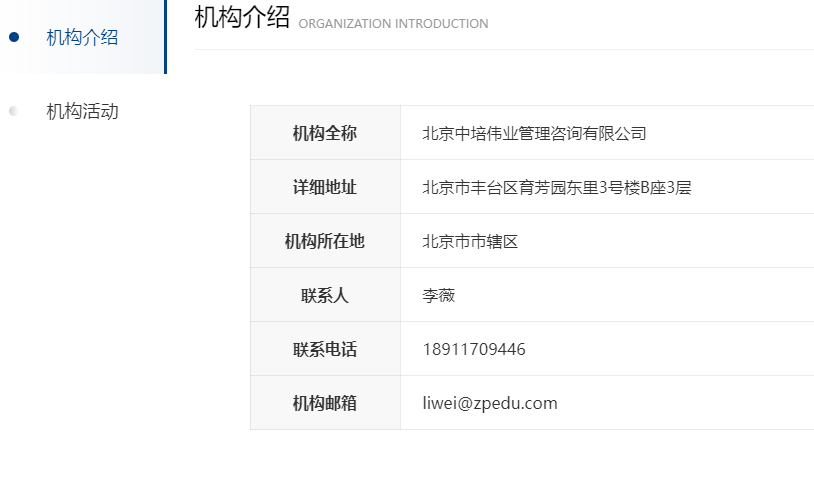Click email address liwei@zpedu.com

click(490, 403)
